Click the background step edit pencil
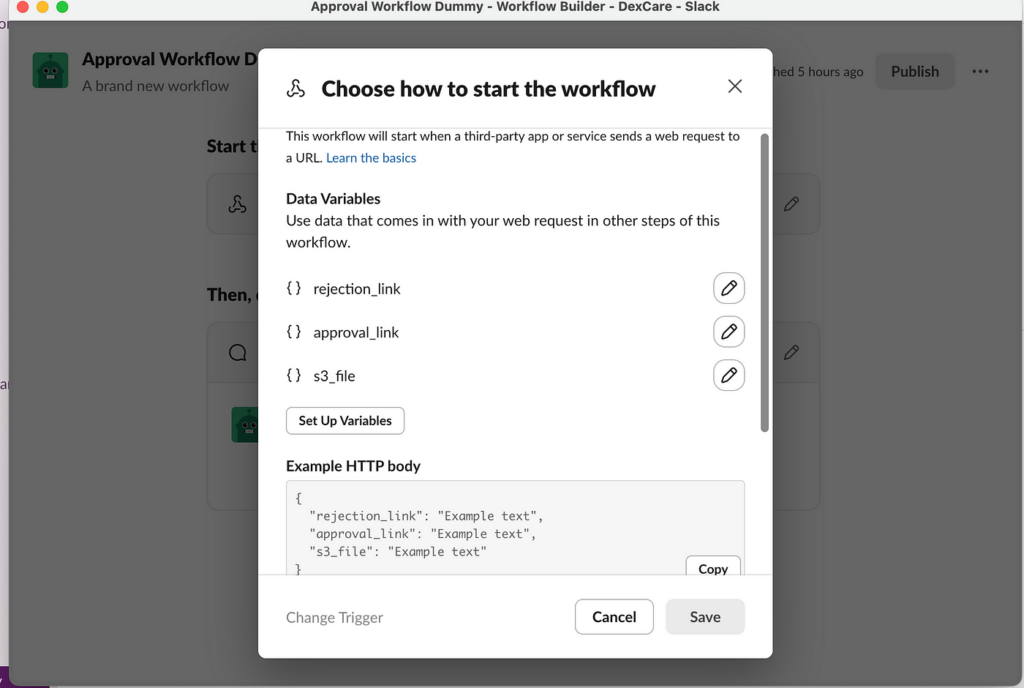 tap(792, 352)
